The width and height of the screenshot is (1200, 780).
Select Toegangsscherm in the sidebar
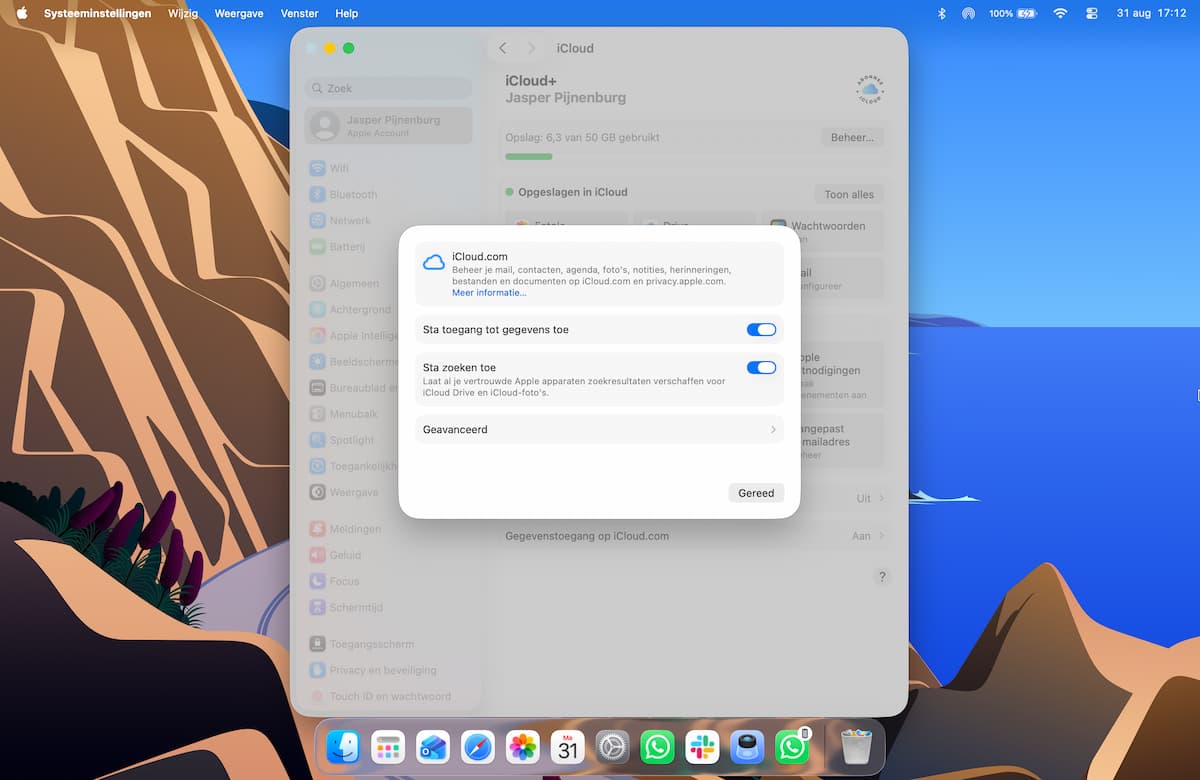[x=388, y=644]
